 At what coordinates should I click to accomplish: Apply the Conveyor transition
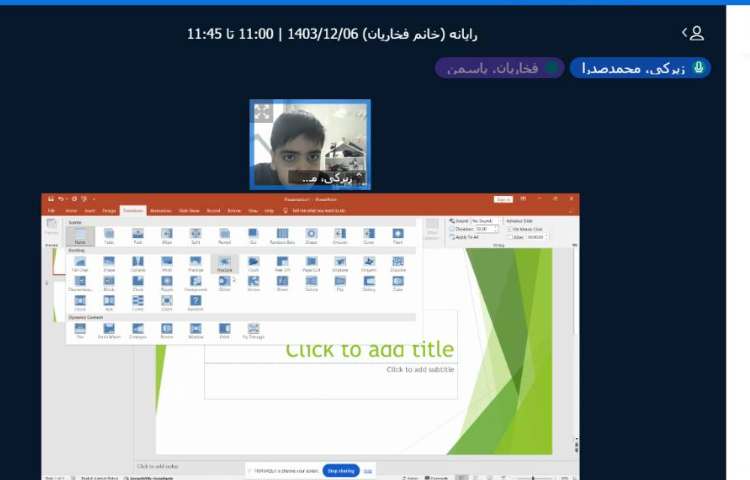138,330
